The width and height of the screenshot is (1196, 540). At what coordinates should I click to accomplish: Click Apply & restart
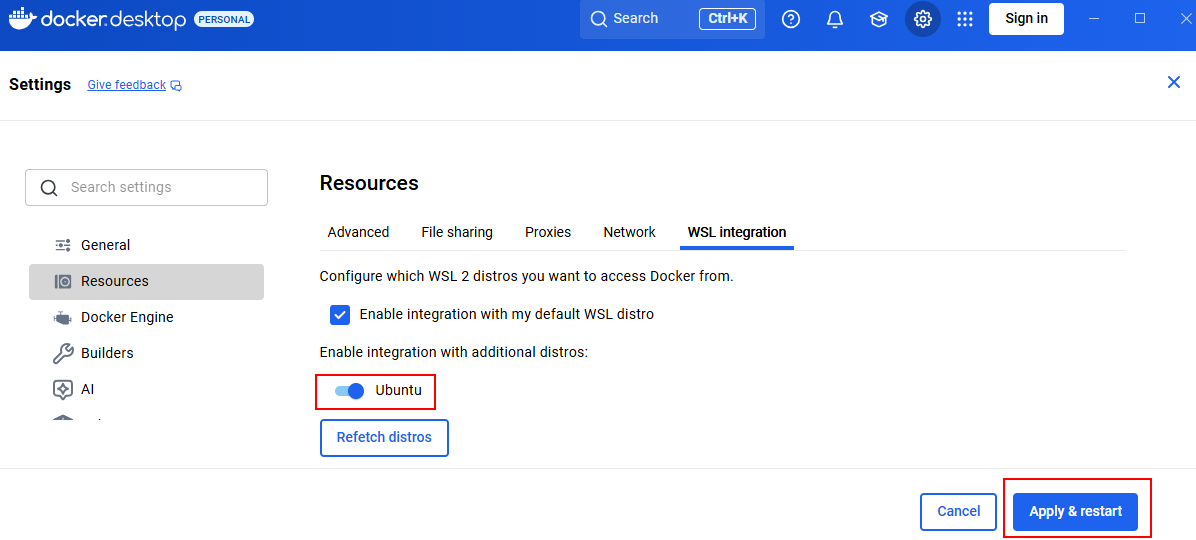click(1075, 512)
